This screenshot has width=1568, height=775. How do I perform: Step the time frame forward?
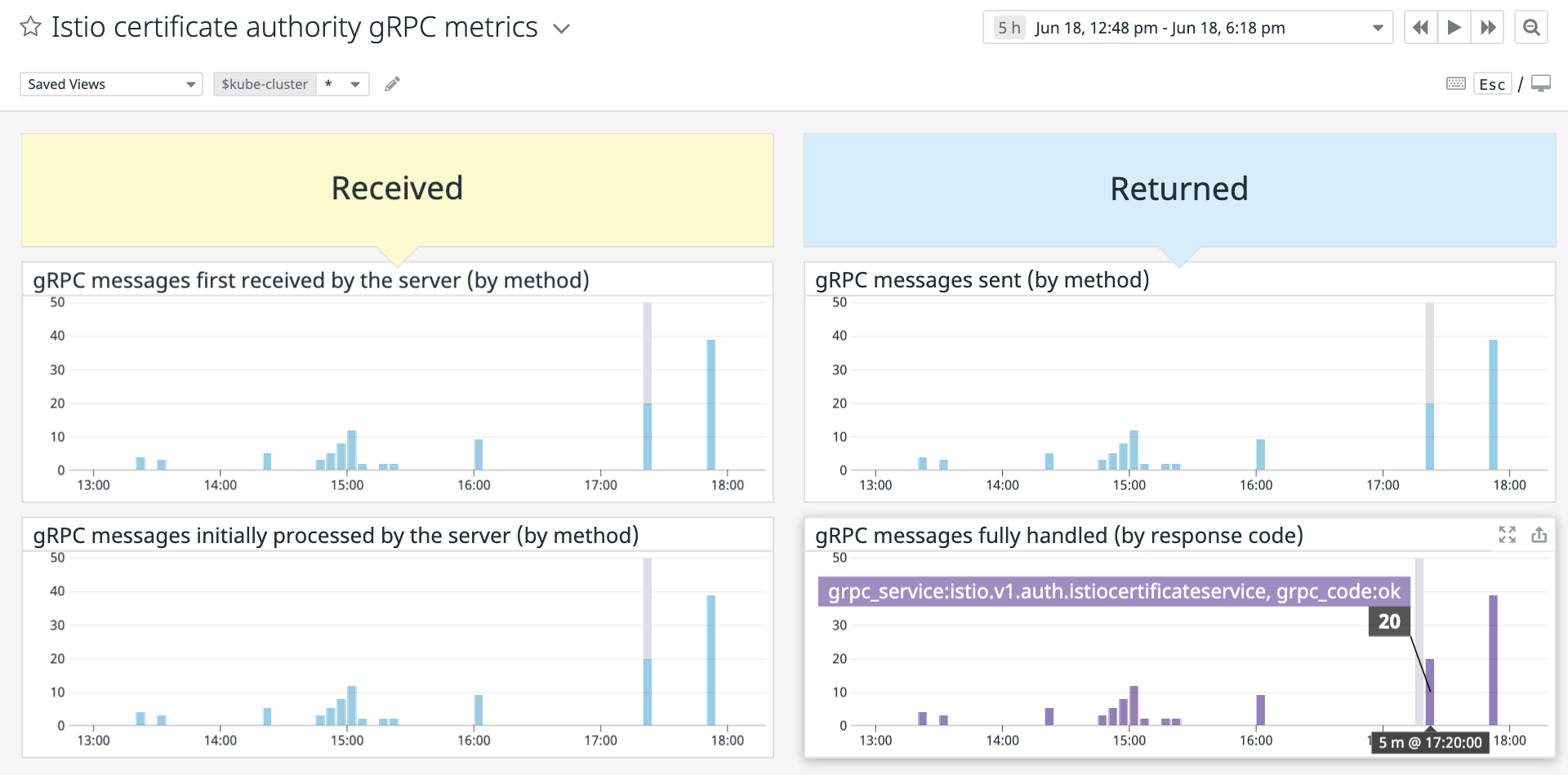[1488, 28]
